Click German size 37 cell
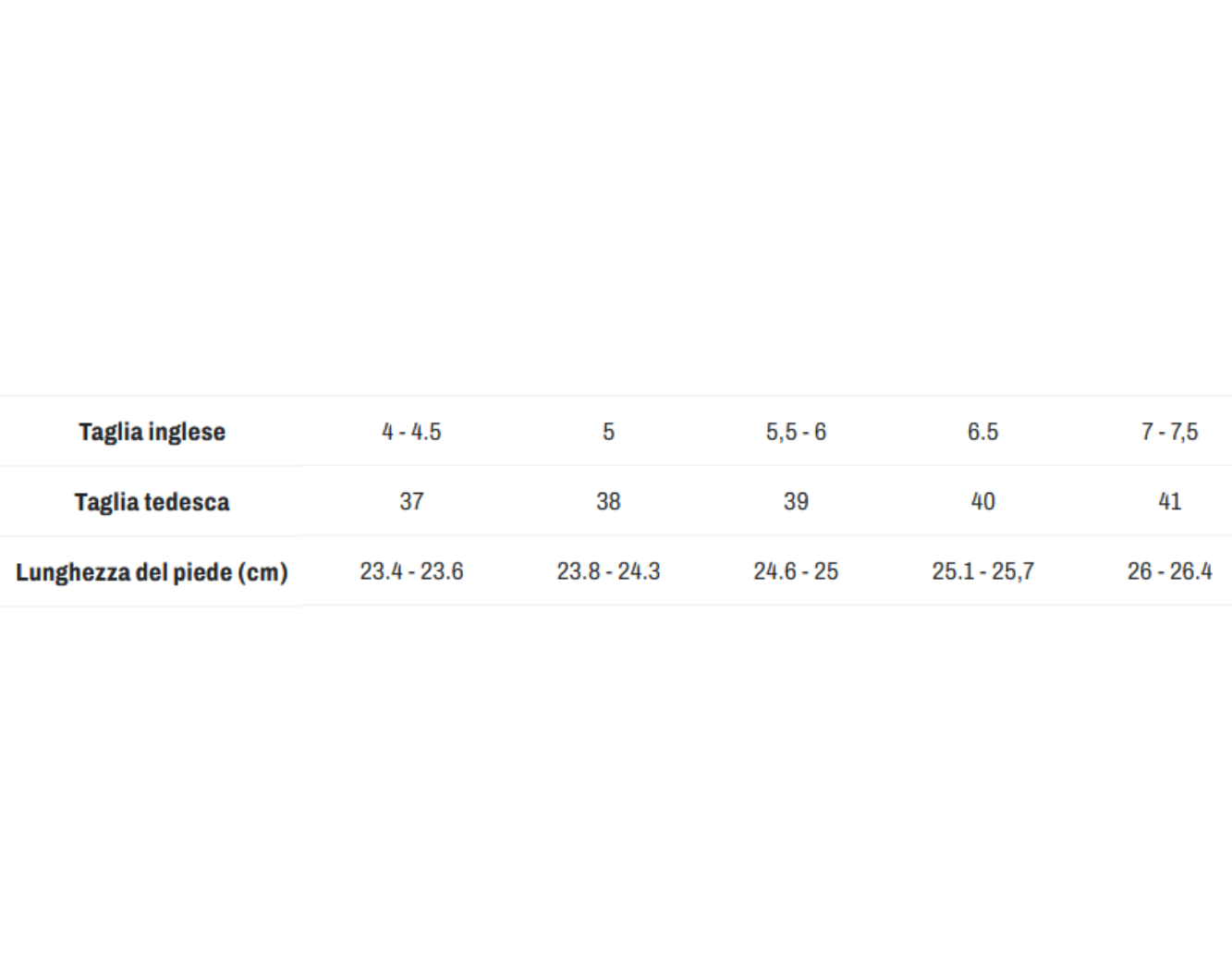Image resolution: width=1232 pixels, height=980 pixels. point(411,502)
